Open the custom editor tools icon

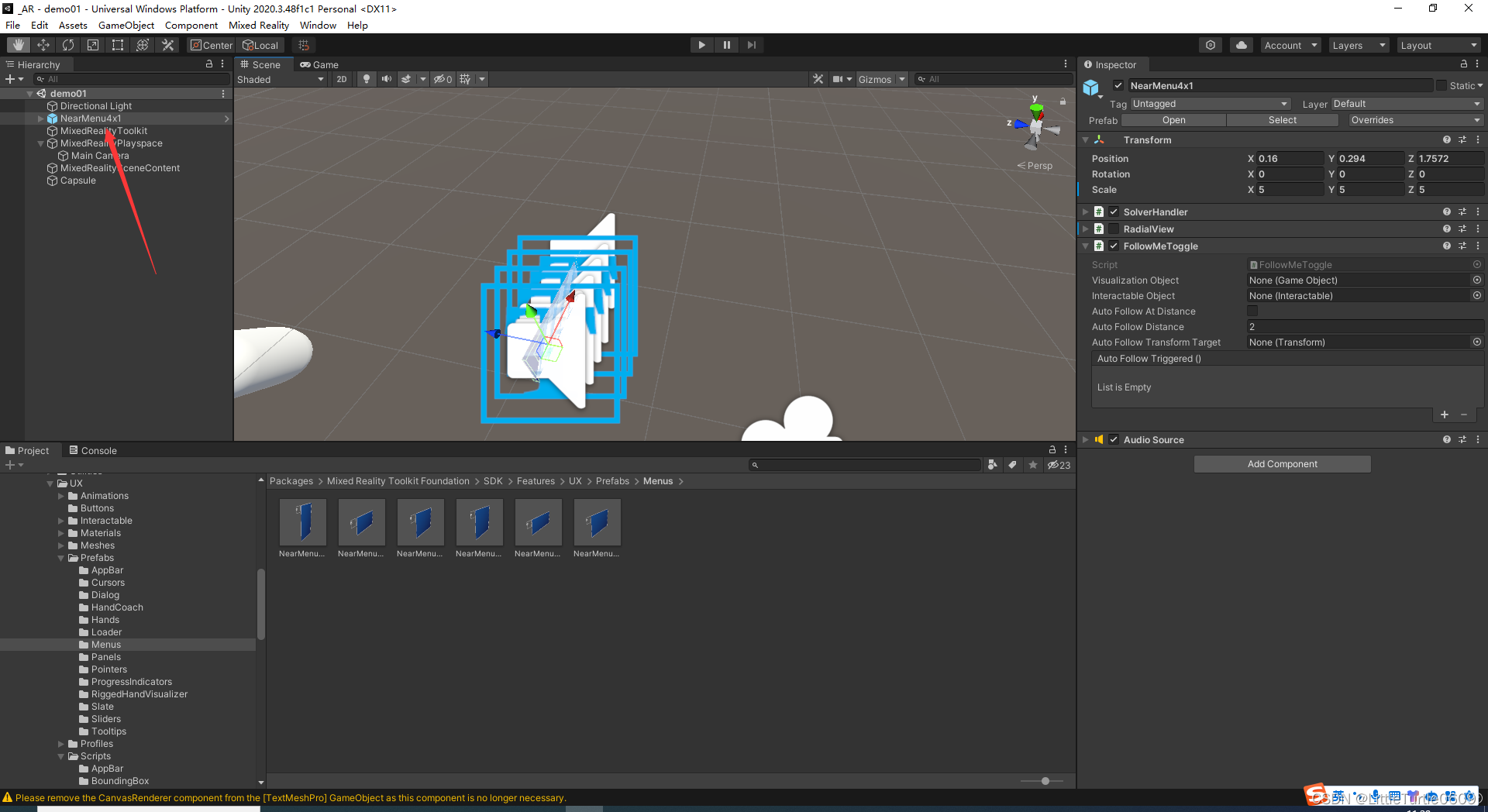(x=167, y=45)
